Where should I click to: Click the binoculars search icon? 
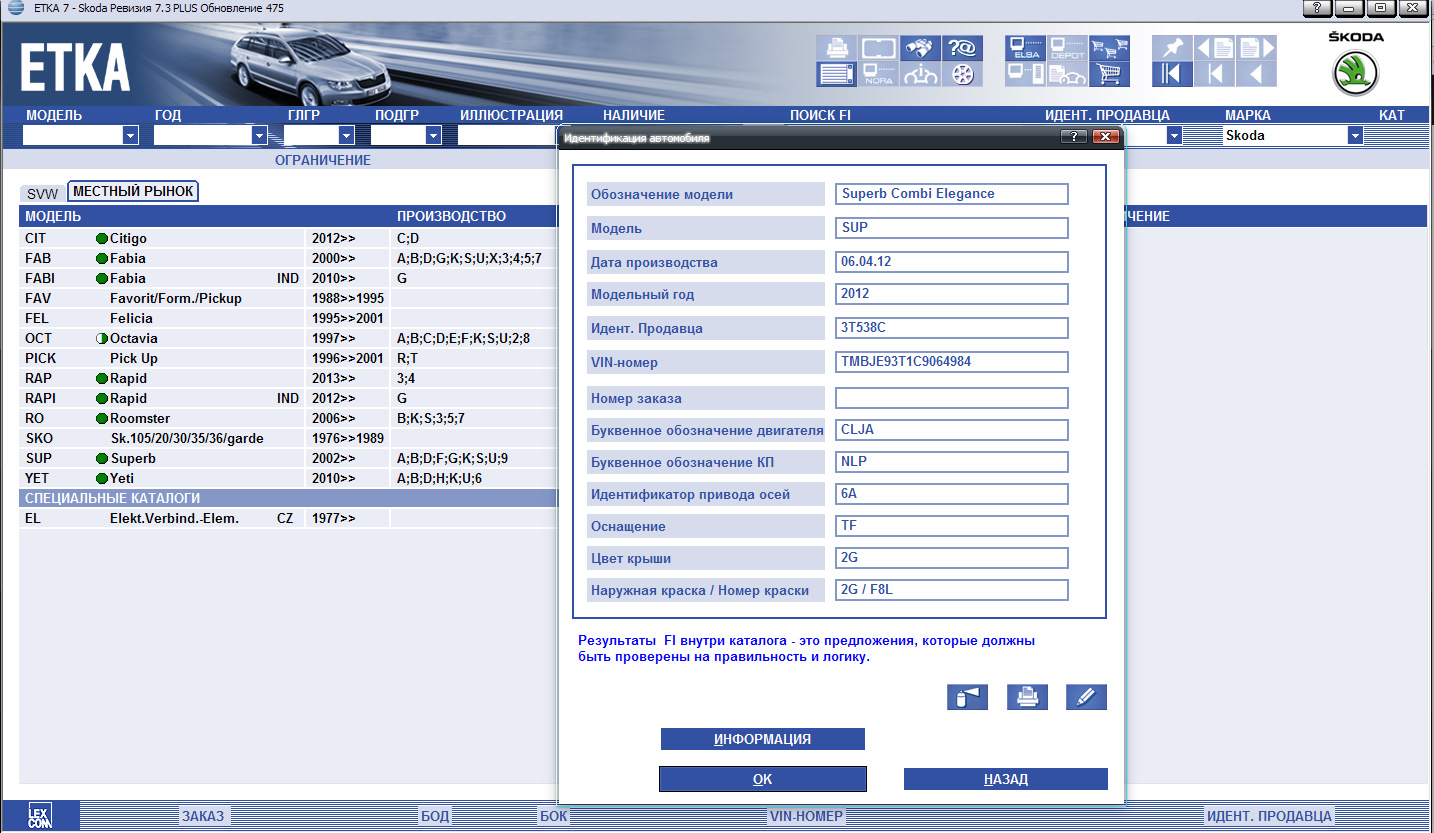click(921, 48)
